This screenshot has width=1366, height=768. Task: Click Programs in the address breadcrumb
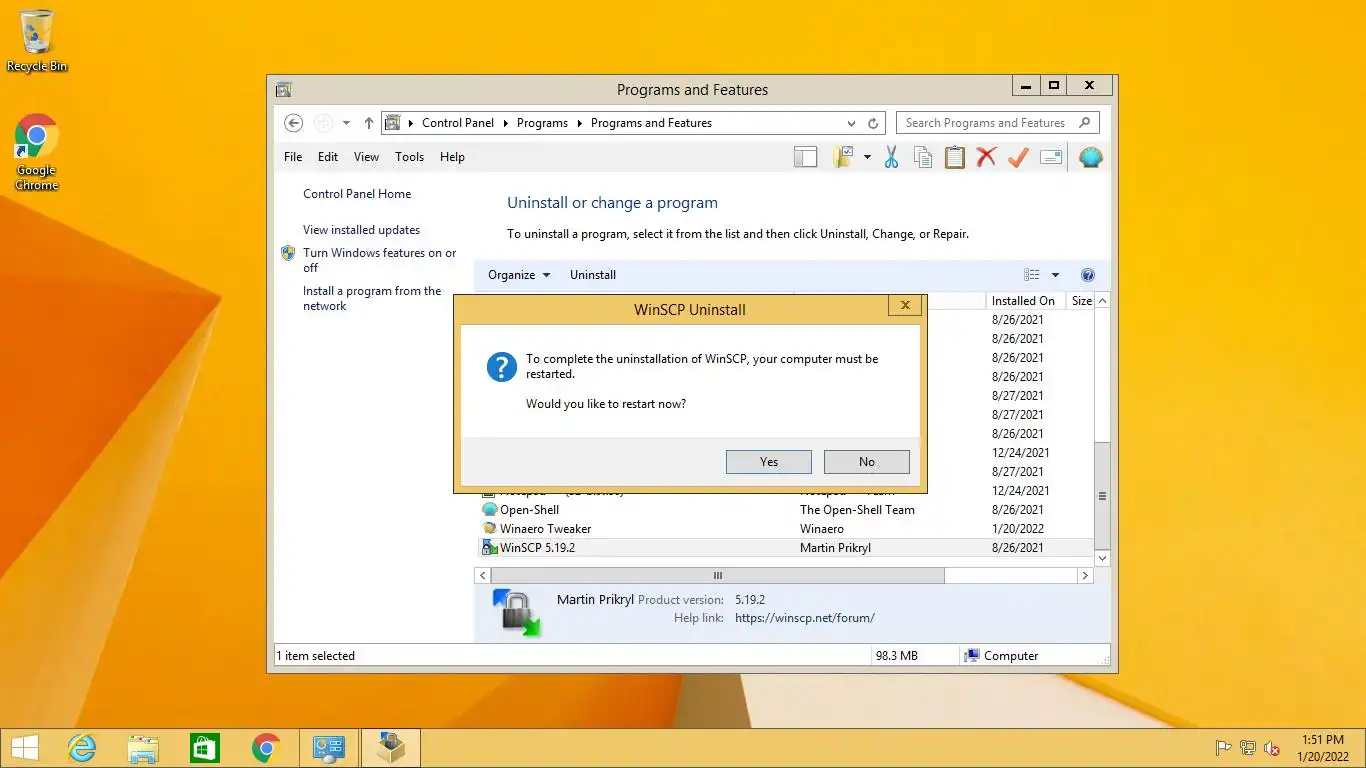(542, 123)
